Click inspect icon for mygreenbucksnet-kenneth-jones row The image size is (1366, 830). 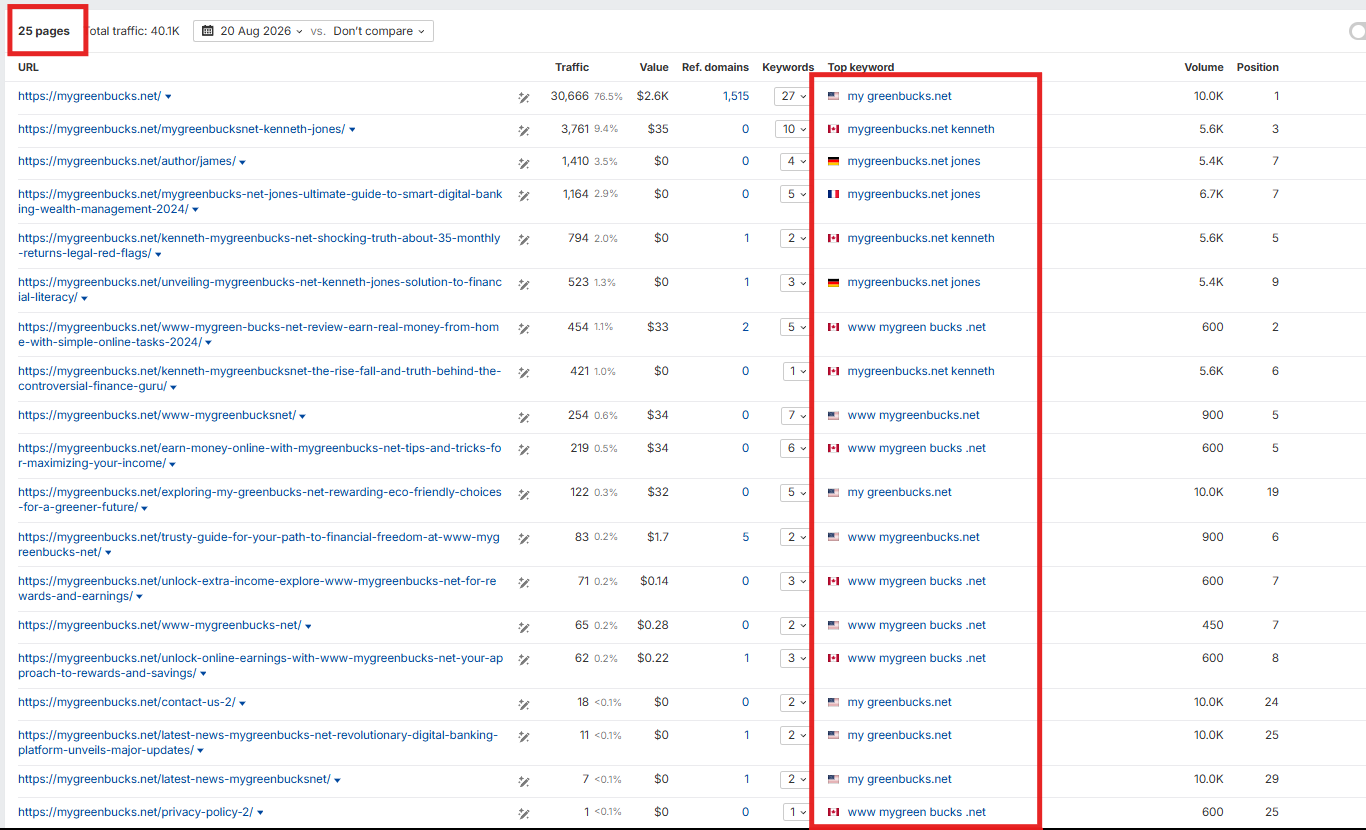coord(523,130)
